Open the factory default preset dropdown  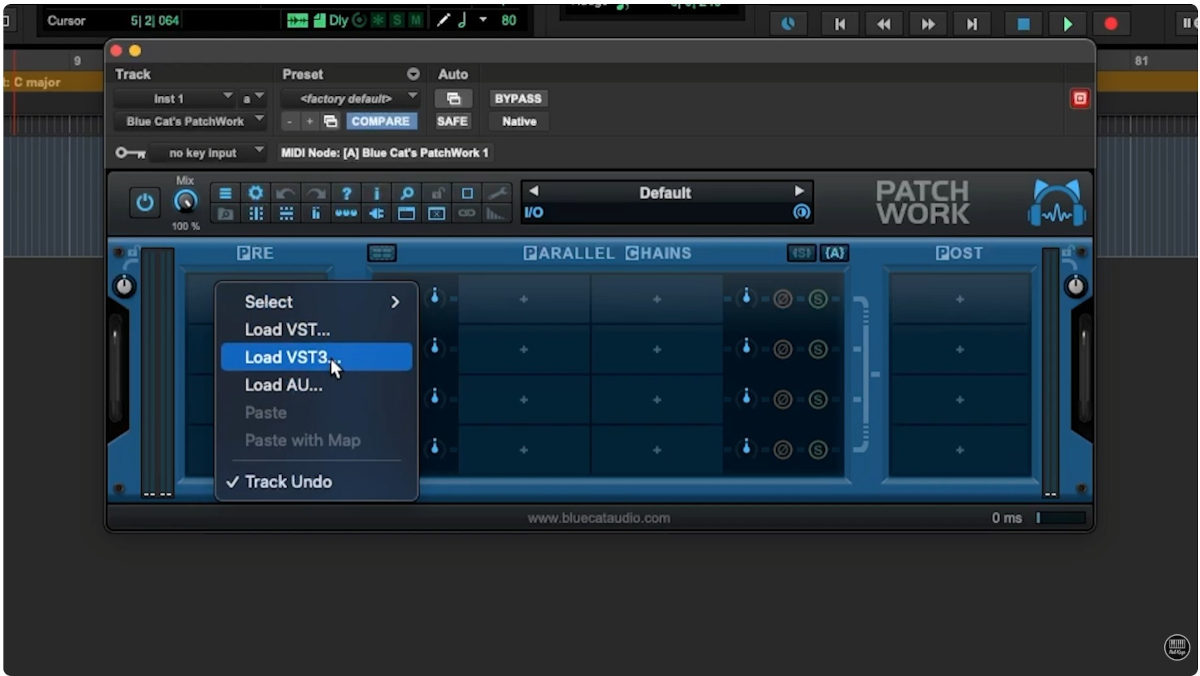click(x=349, y=99)
